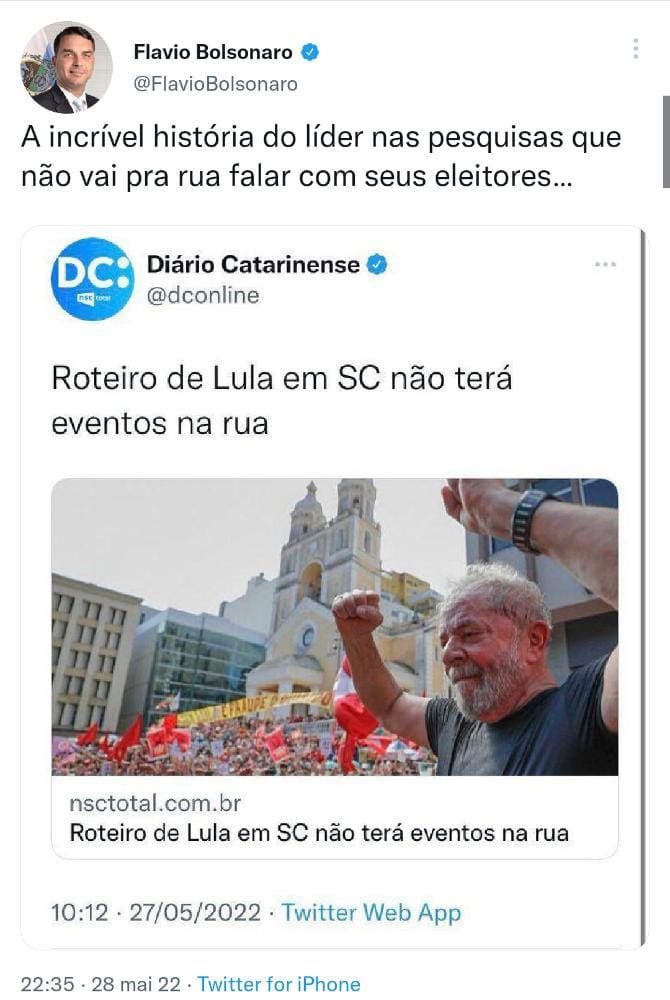This screenshot has height=1000, width=670.
Task: Open the link card headline about Roteiro de Lula
Action: (x=319, y=833)
